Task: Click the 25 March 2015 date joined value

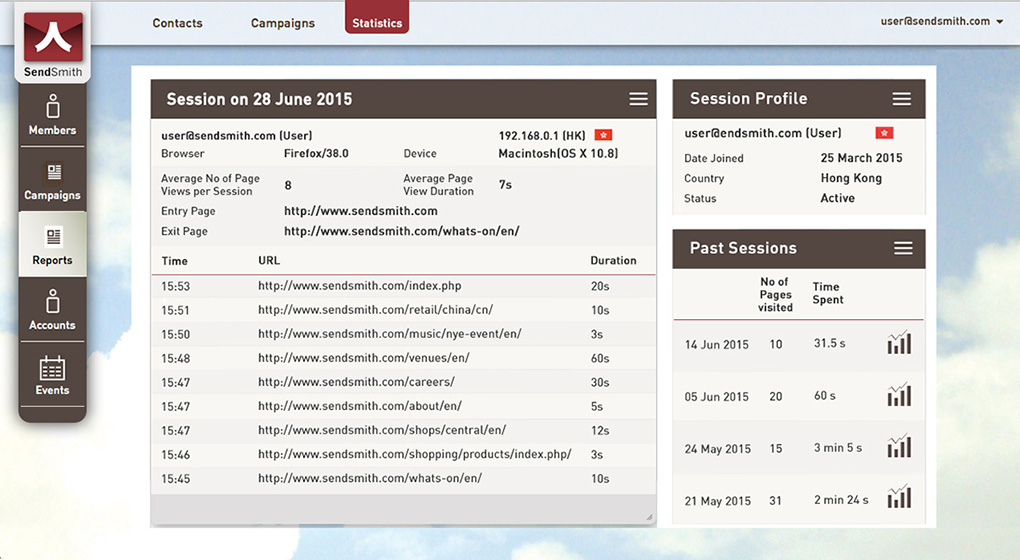Action: point(861,158)
